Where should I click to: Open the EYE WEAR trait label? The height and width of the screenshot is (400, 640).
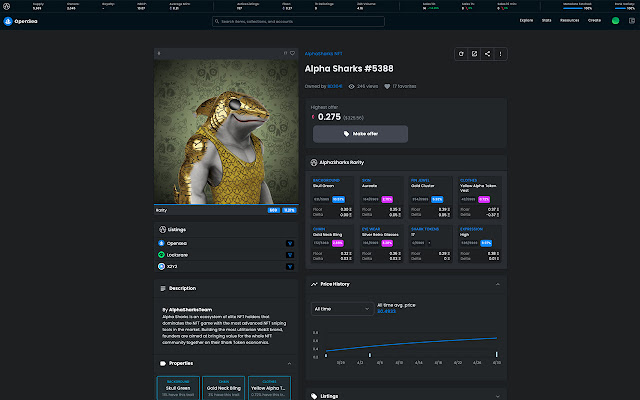371,229
